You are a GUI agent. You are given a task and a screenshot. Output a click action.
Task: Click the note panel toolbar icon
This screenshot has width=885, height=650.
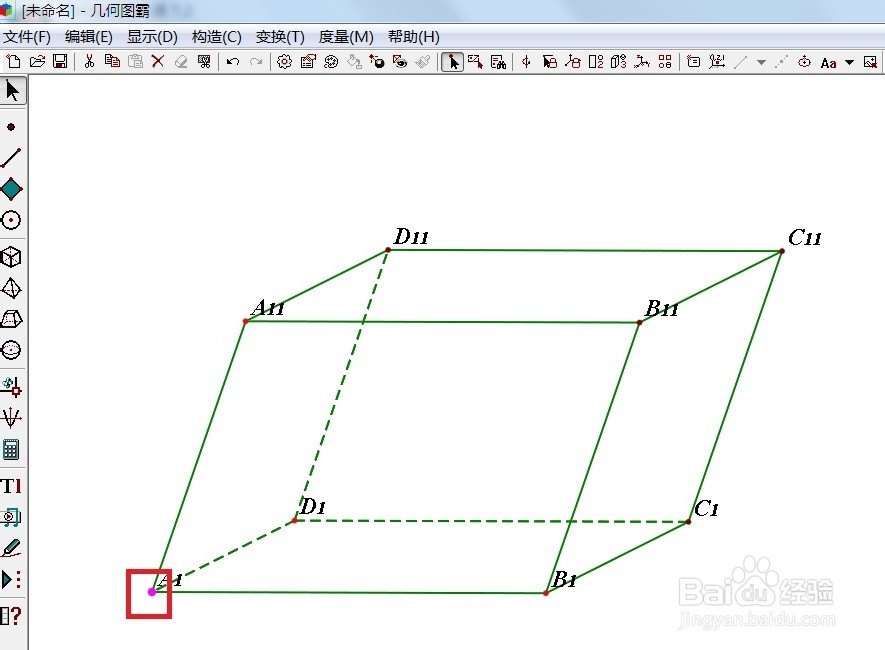click(x=694, y=61)
